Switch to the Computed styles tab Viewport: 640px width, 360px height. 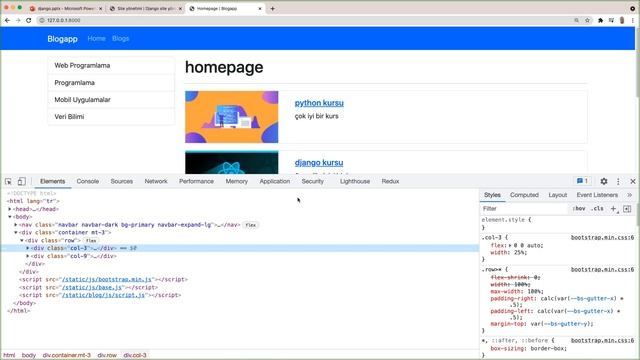coord(524,195)
